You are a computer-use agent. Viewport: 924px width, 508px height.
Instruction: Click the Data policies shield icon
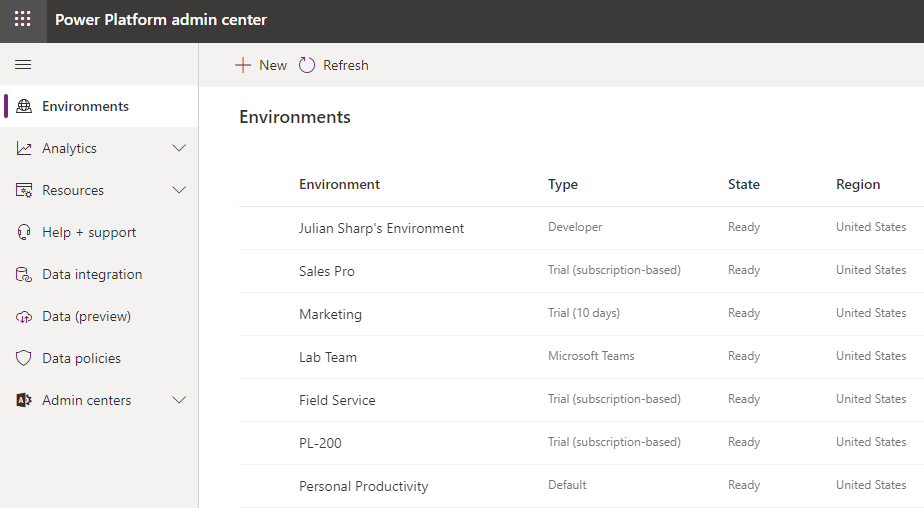point(24,358)
